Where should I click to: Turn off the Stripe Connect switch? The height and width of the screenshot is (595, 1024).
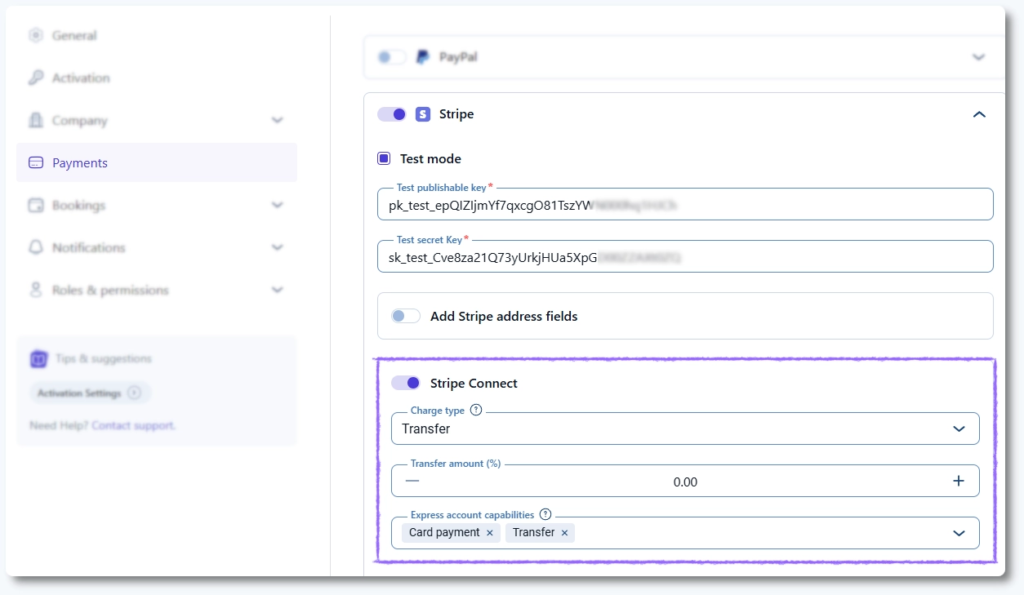[x=405, y=383]
